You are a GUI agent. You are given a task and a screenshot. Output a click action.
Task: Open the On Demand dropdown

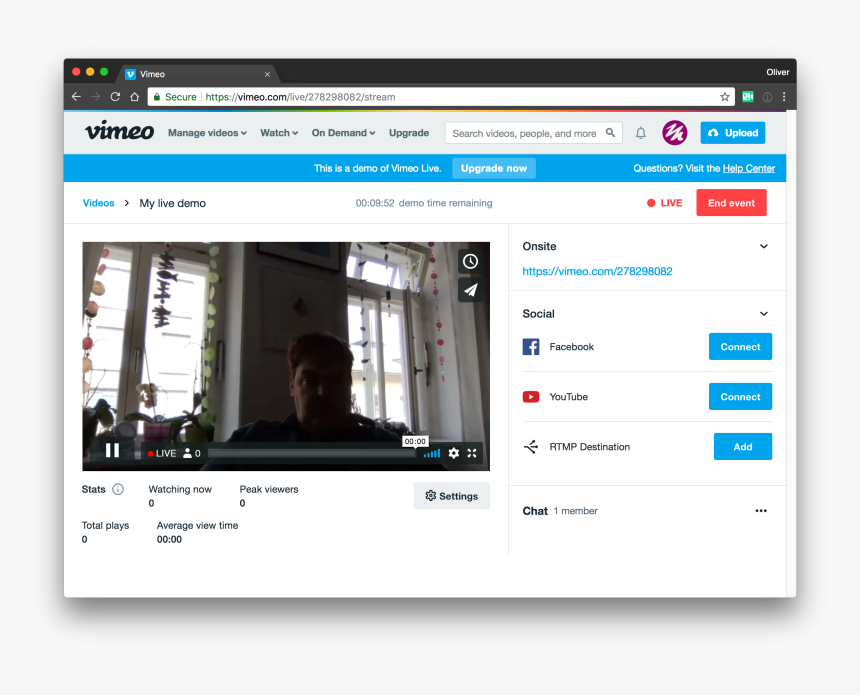343,133
